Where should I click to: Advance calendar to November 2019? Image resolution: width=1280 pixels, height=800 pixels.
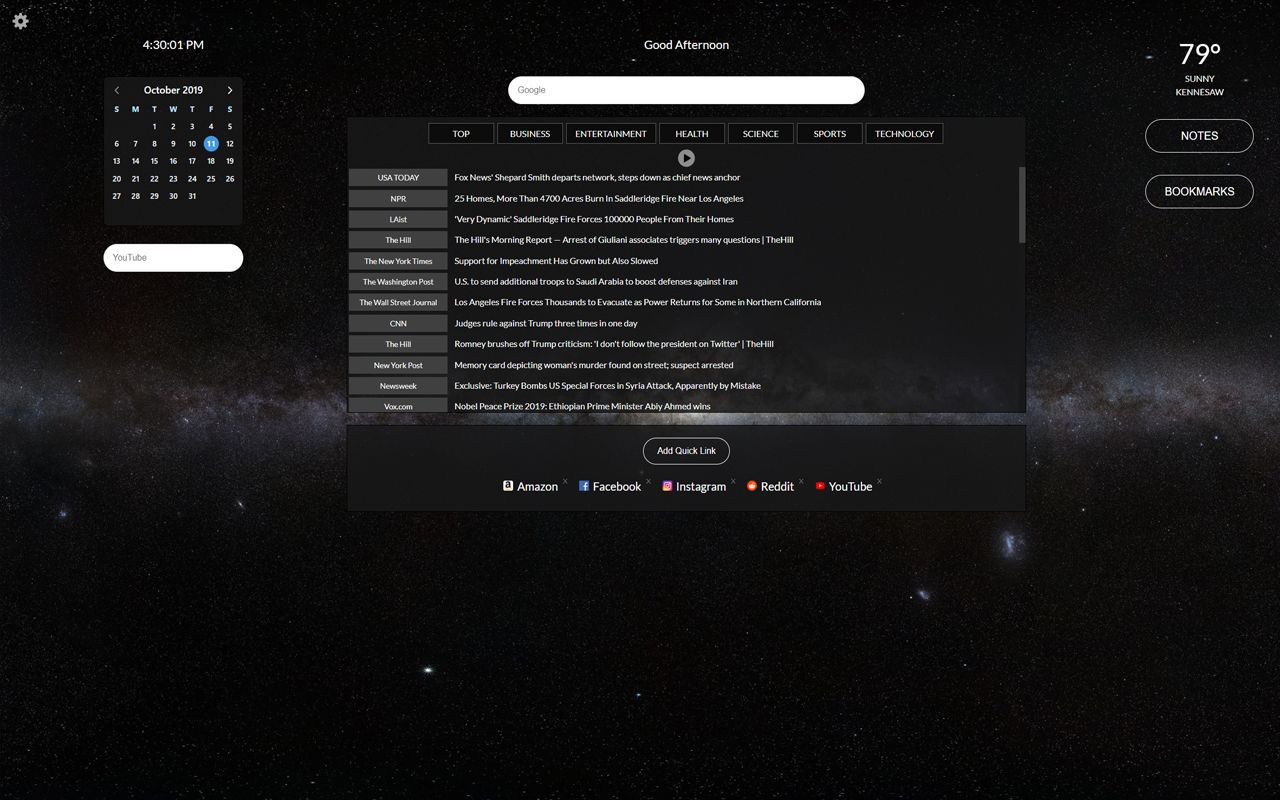pos(230,89)
